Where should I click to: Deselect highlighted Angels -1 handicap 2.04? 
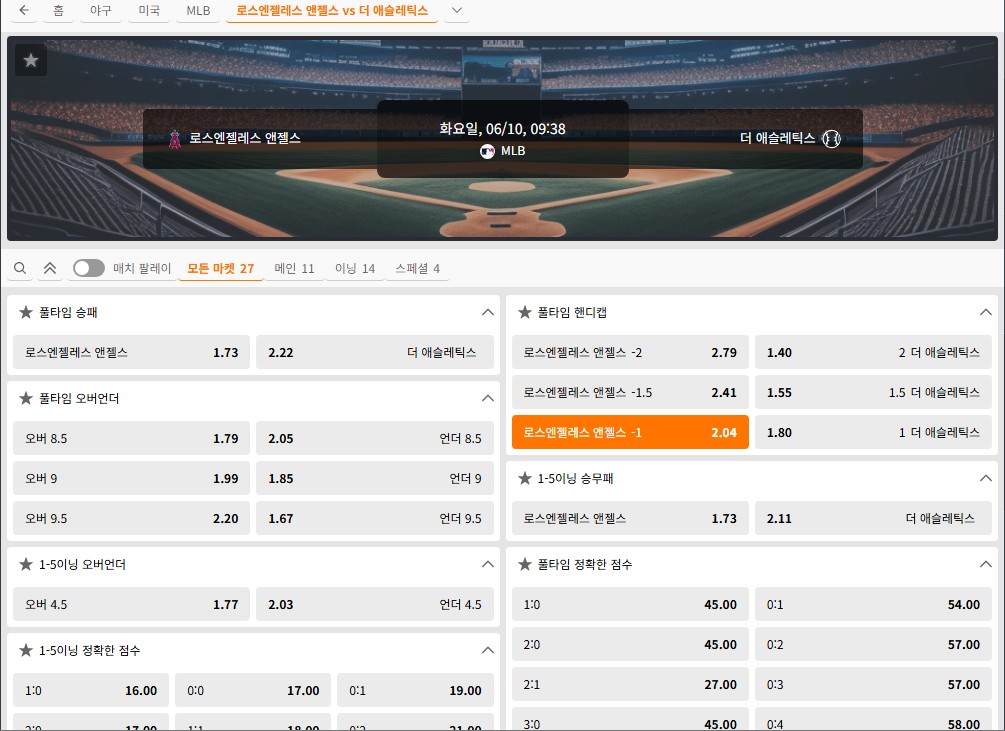(x=630, y=432)
